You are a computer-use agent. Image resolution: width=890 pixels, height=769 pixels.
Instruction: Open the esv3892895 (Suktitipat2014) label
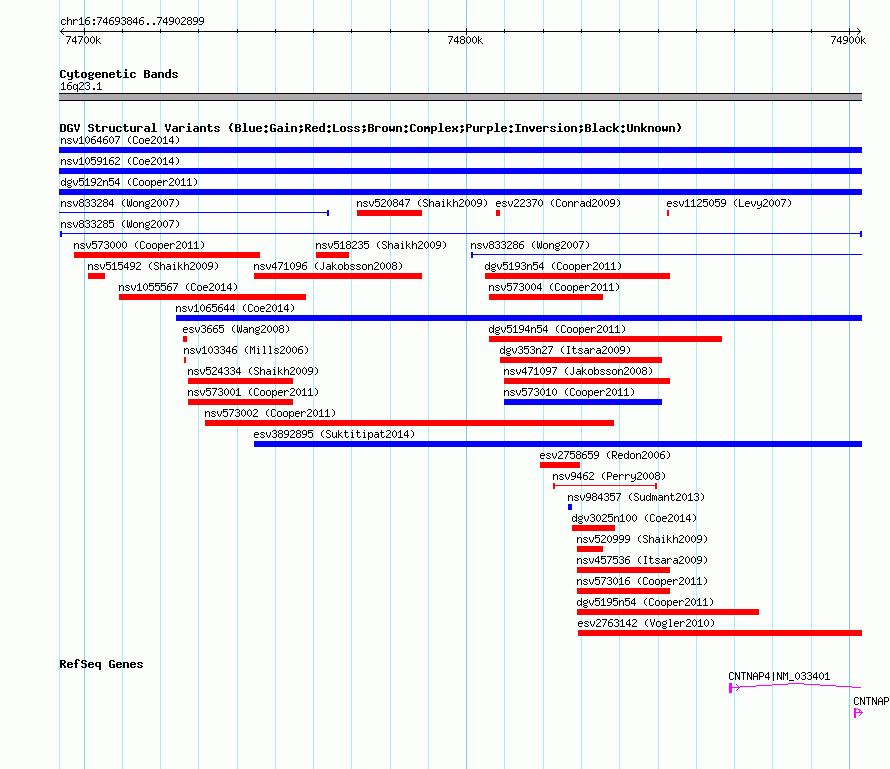pos(334,434)
